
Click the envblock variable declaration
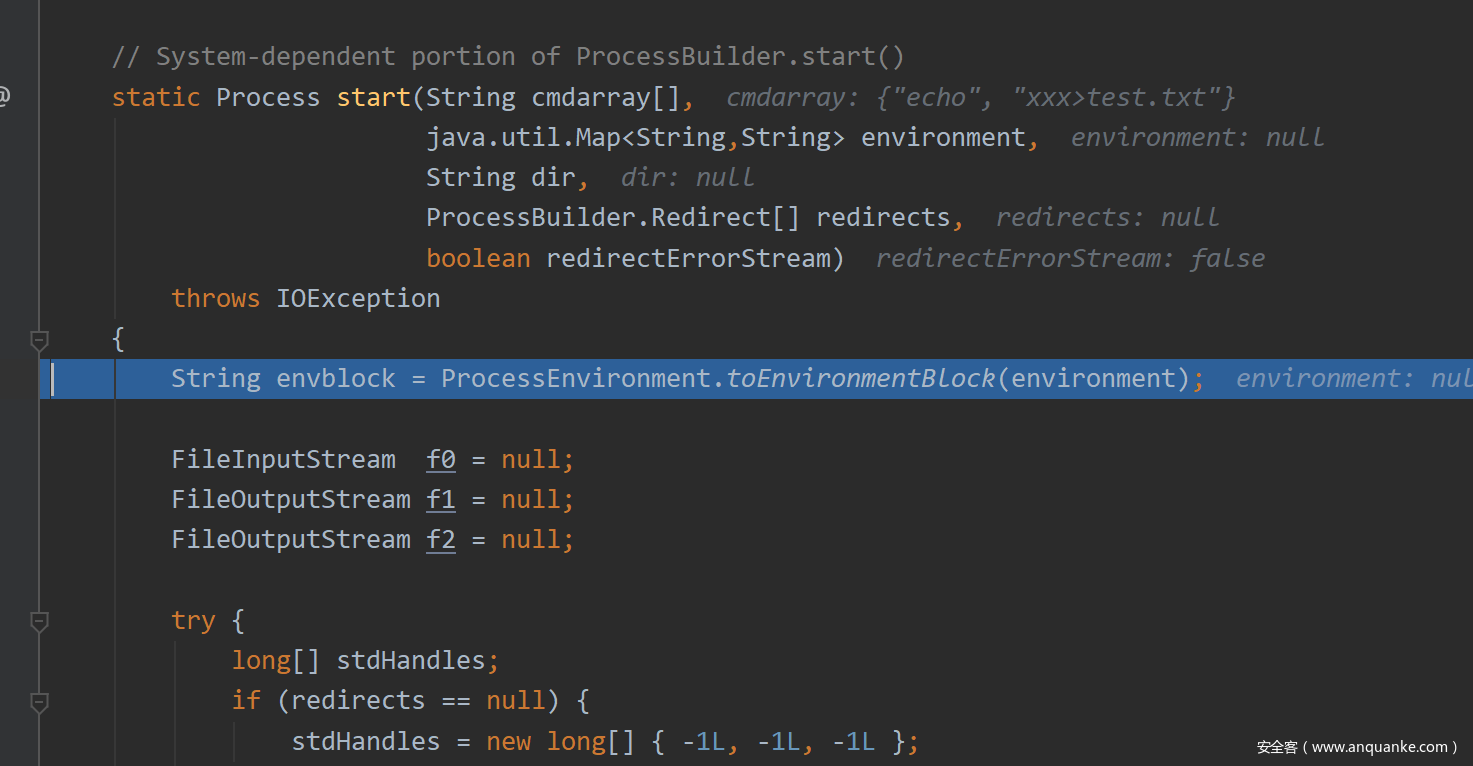coord(336,379)
